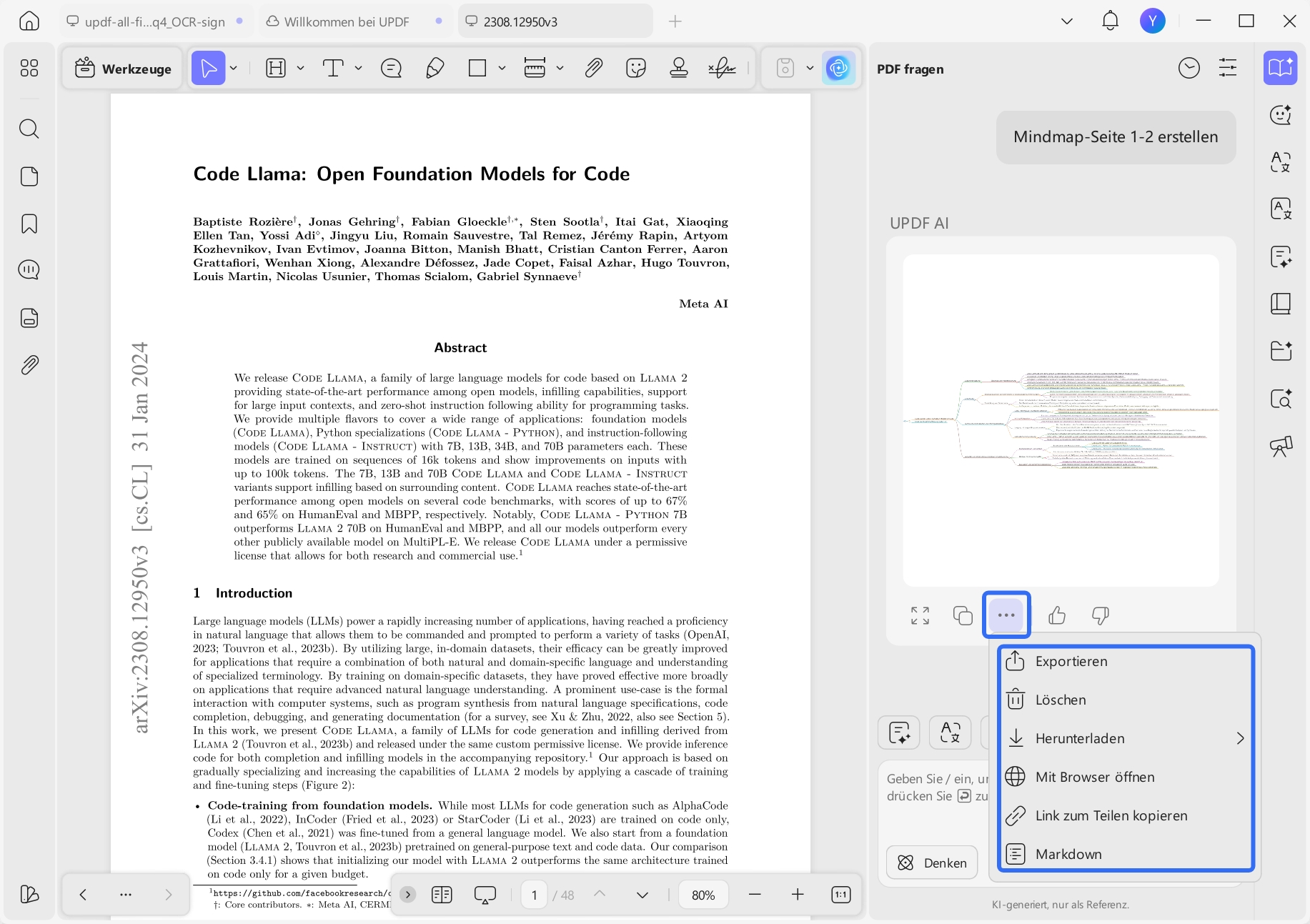Select the text highlight tool
1310x924 pixels.
pos(276,69)
